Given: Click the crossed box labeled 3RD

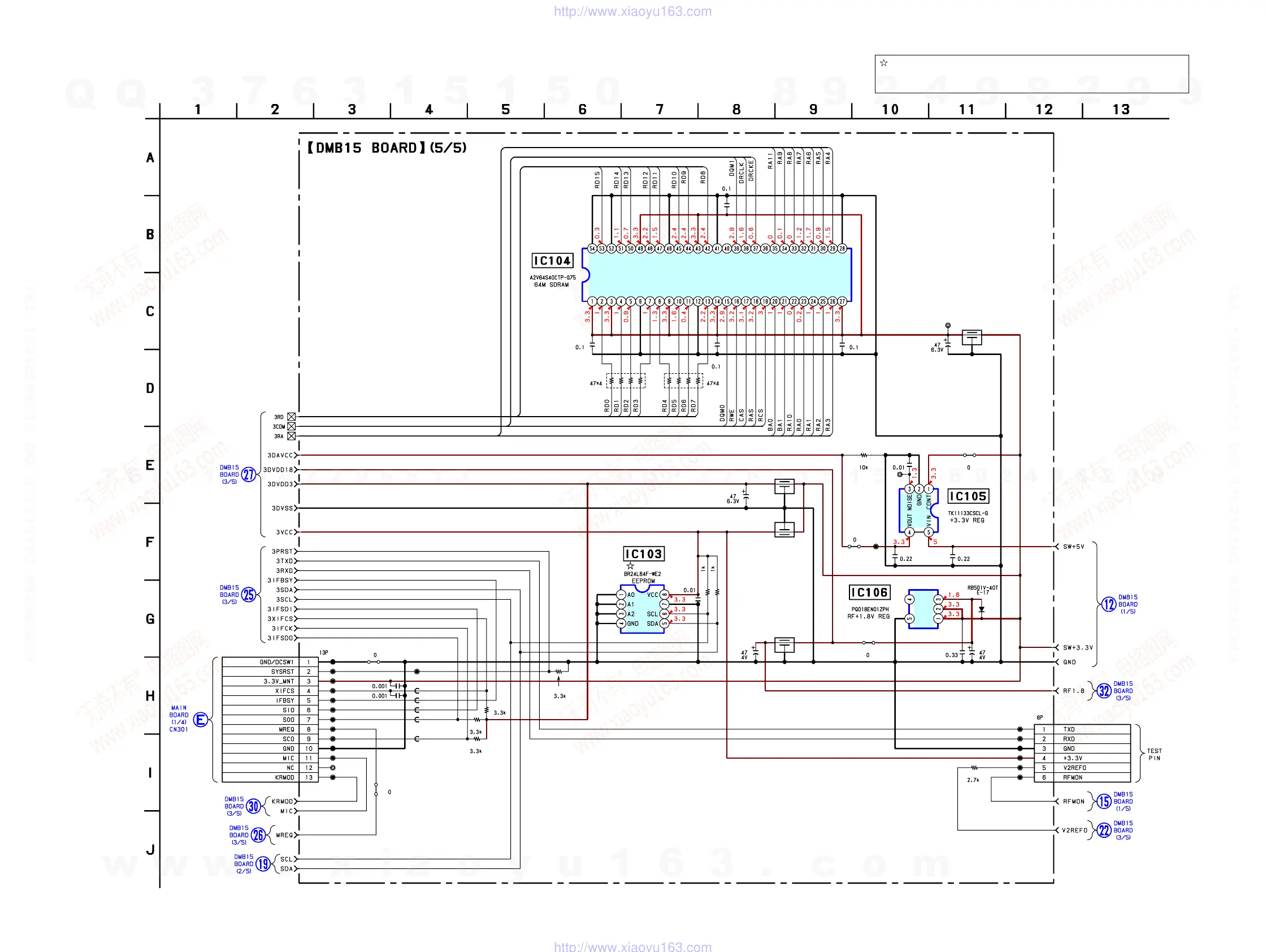Looking at the screenshot, I should (x=291, y=417).
